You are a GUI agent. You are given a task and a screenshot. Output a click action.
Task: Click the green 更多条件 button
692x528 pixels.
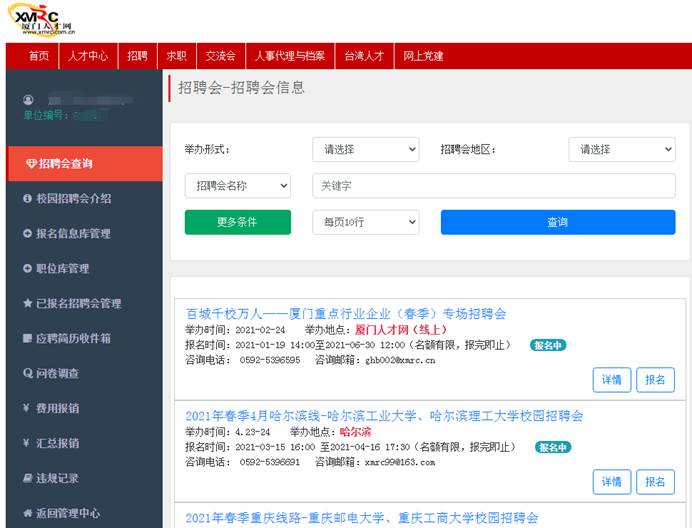click(238, 222)
